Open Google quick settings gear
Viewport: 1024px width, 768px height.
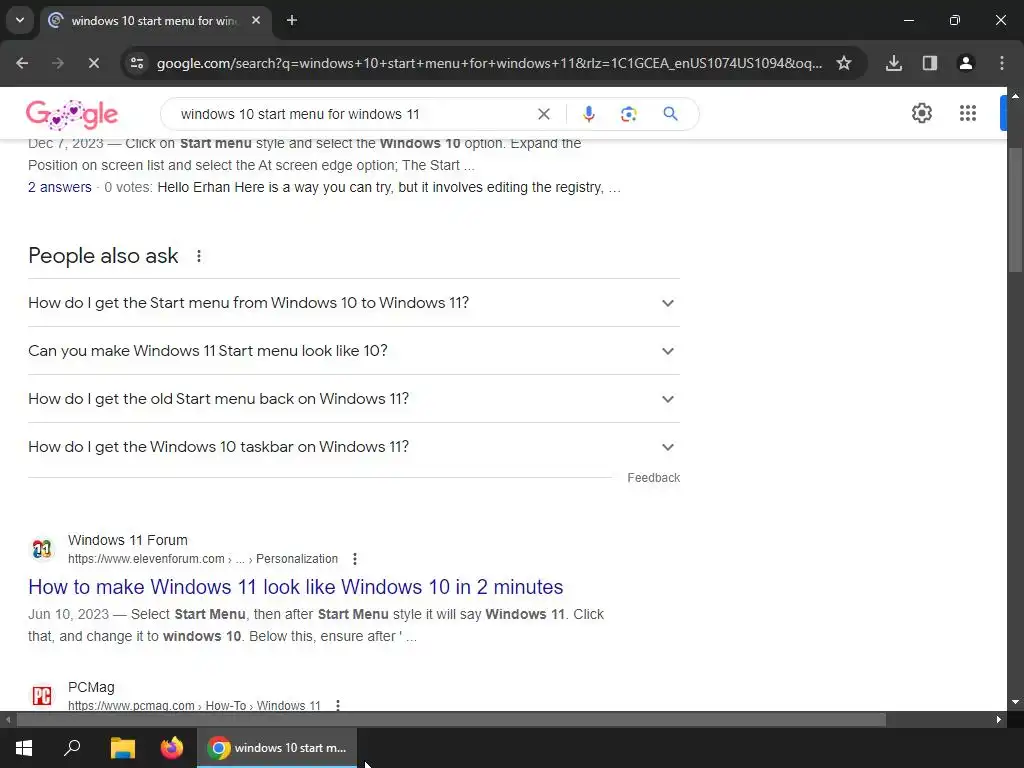pos(921,113)
